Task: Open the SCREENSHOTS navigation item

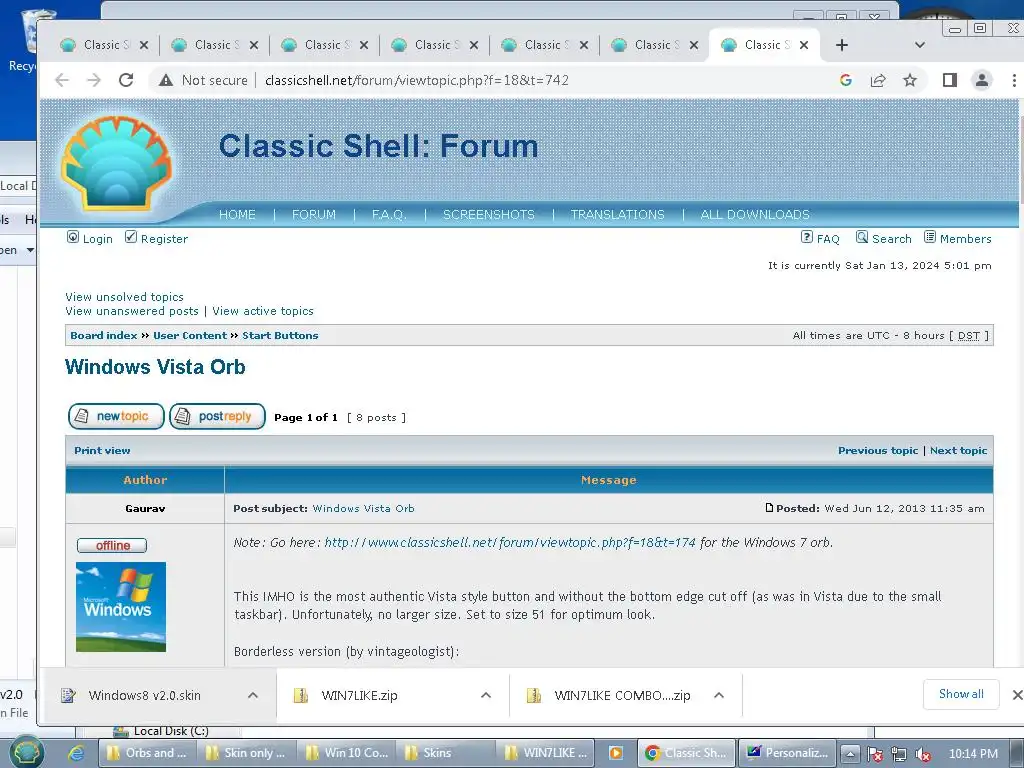Action: pos(488,214)
